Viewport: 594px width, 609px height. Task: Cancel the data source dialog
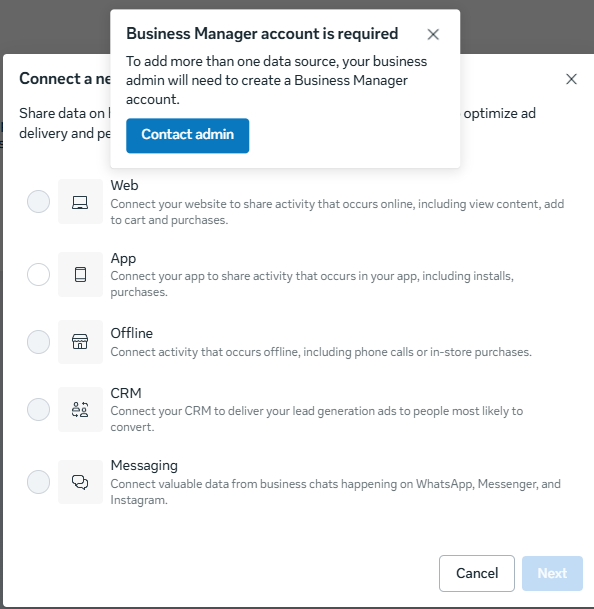click(x=477, y=573)
